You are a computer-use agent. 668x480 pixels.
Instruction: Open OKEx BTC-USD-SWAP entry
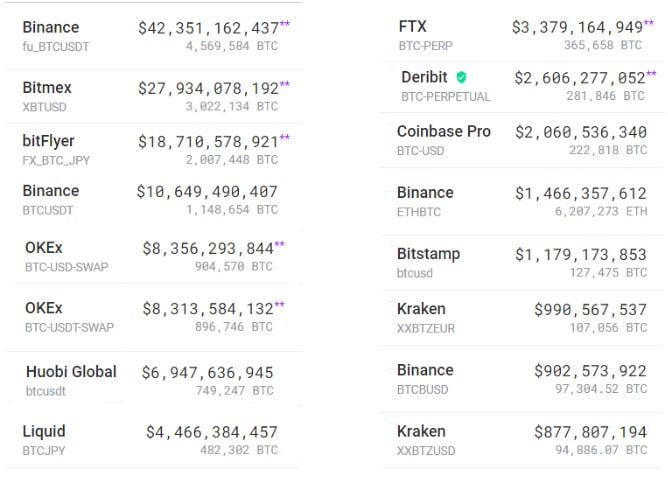(154, 257)
